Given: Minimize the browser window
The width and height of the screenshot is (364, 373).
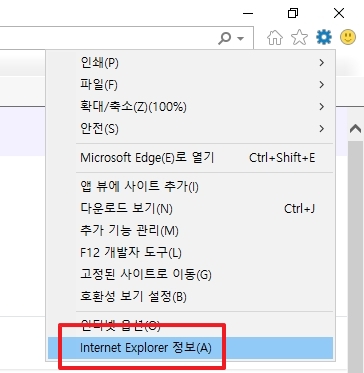Looking at the screenshot, I should pyautogui.click(x=248, y=13).
